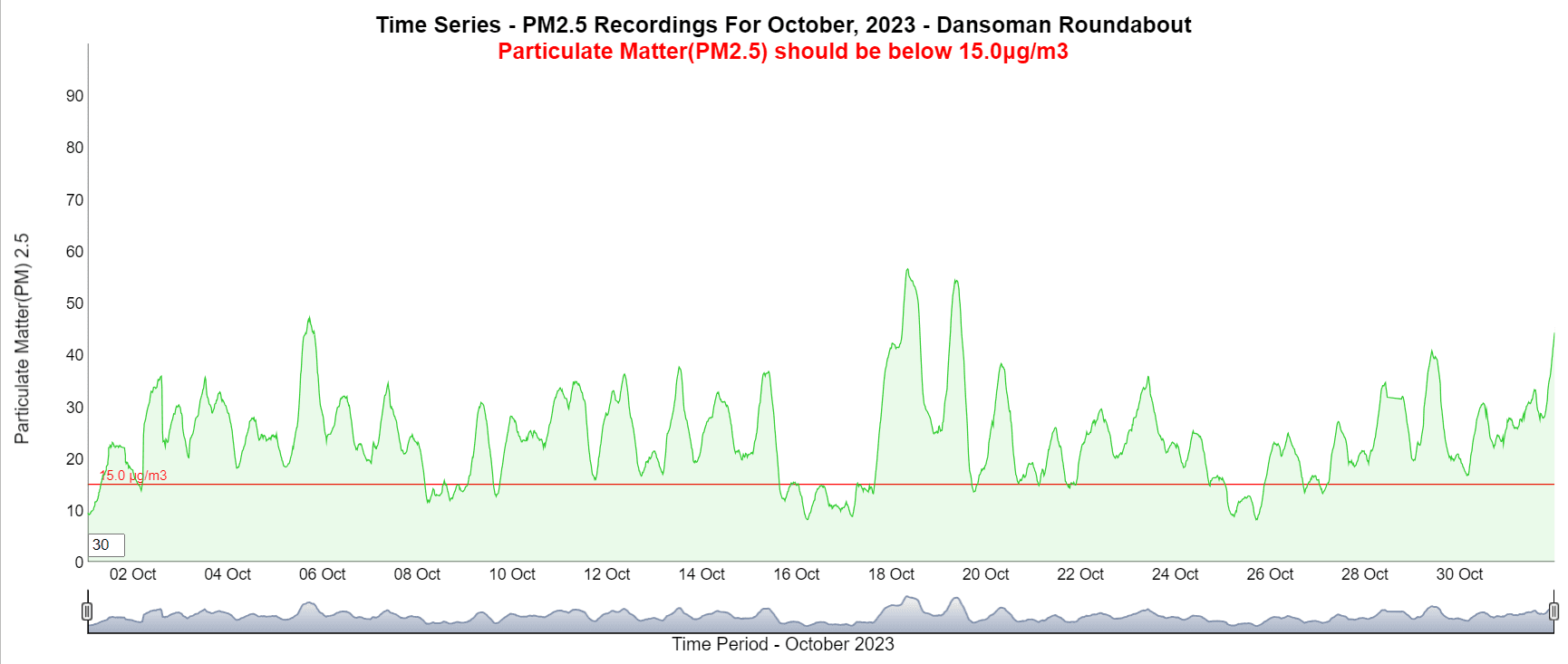Click the 22 Oct axis label
Viewport: 1568px width, 664px height.
(1080, 574)
